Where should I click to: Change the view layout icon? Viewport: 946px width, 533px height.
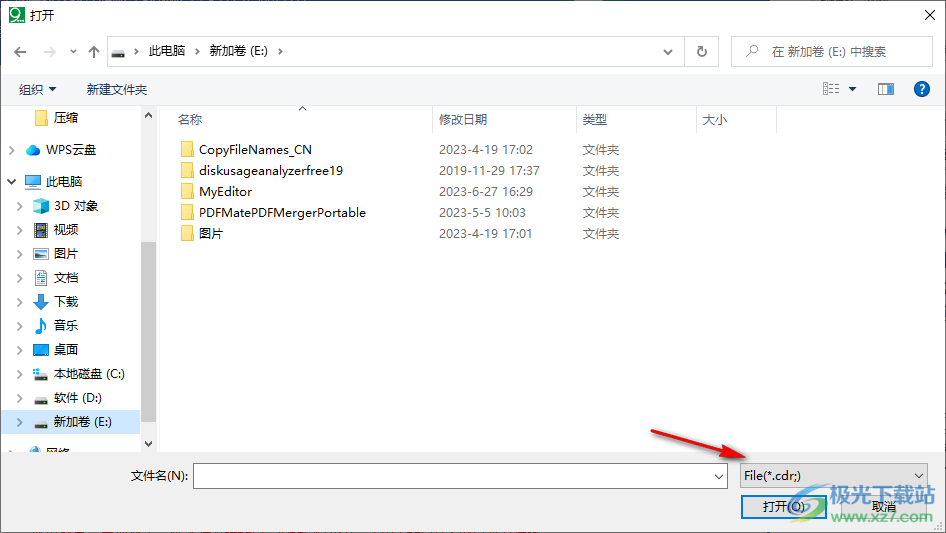point(831,89)
